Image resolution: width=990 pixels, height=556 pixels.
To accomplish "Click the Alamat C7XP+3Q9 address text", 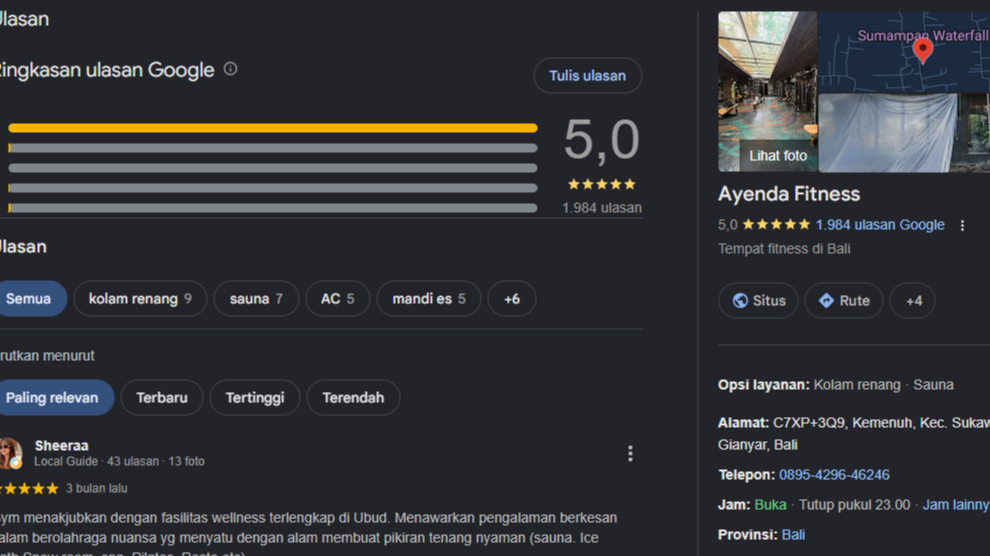I will pos(854,434).
